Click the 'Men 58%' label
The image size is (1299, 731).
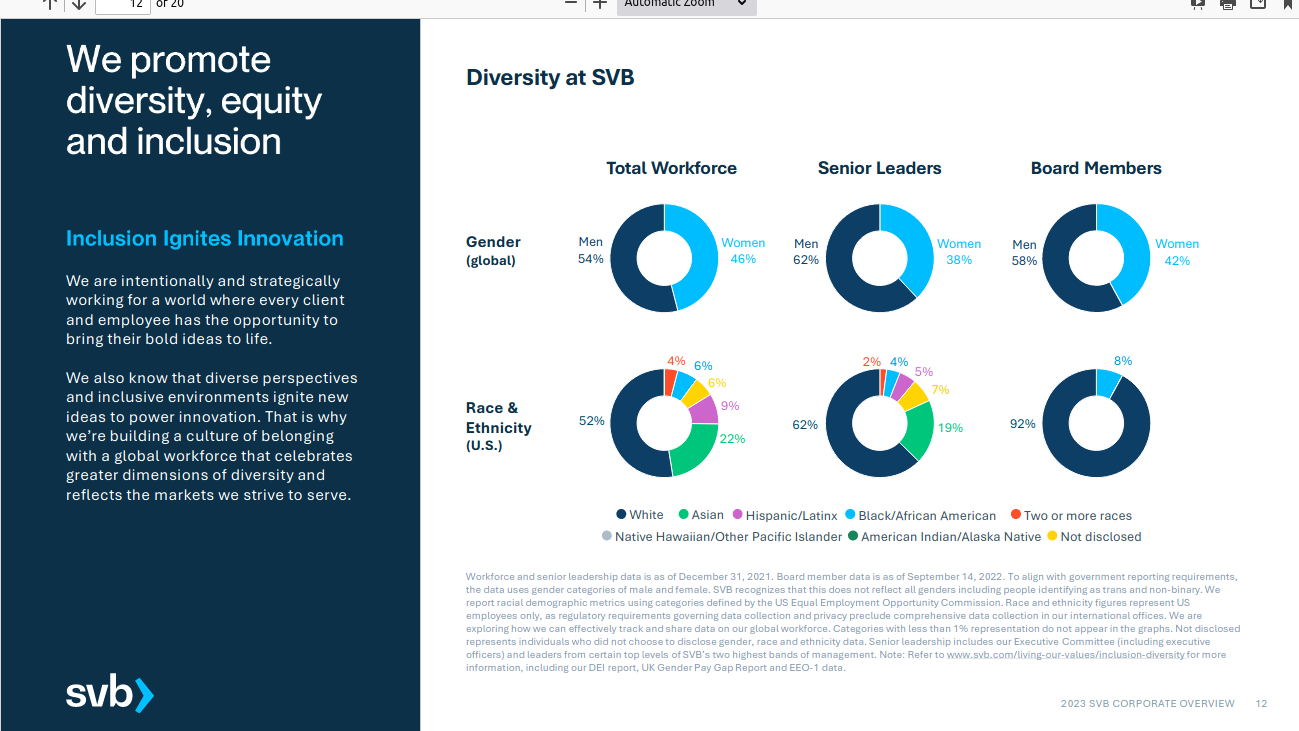1024,252
